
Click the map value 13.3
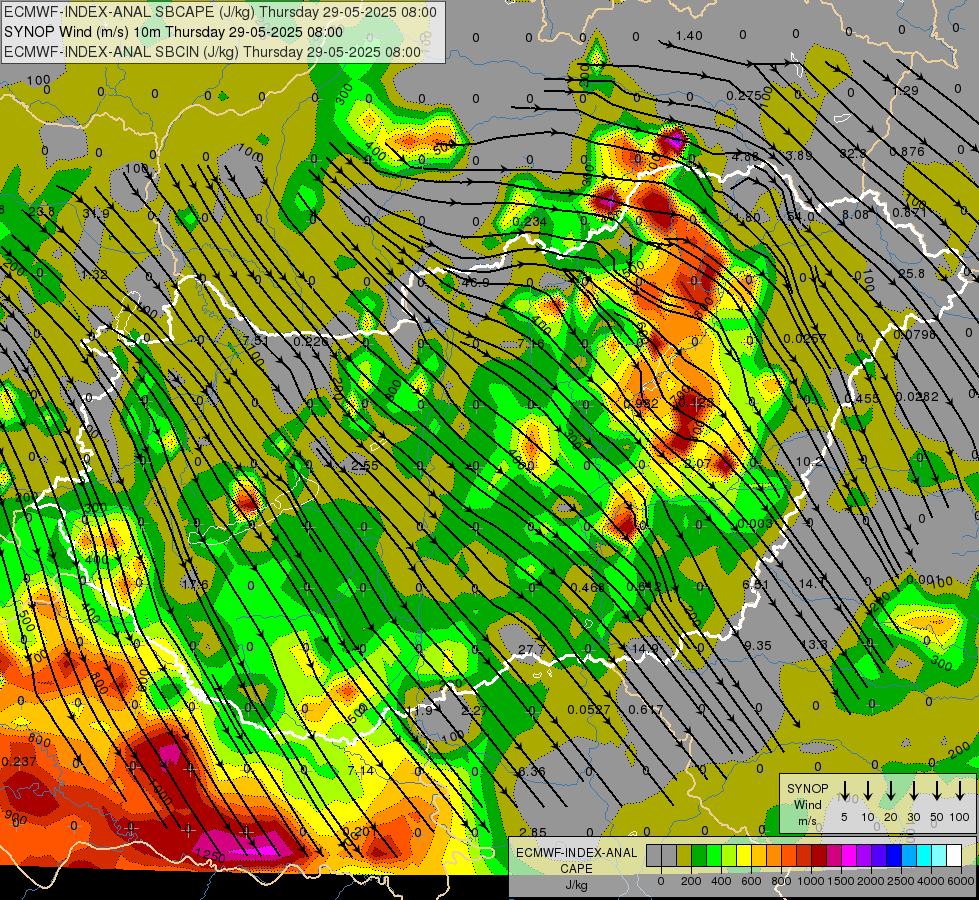(814, 645)
